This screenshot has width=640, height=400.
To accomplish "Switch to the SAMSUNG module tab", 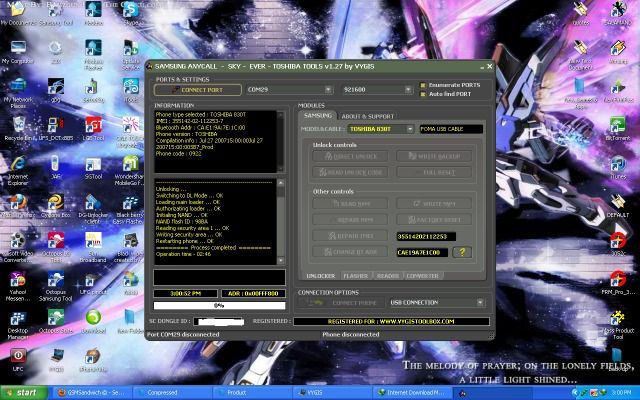I will (318, 116).
